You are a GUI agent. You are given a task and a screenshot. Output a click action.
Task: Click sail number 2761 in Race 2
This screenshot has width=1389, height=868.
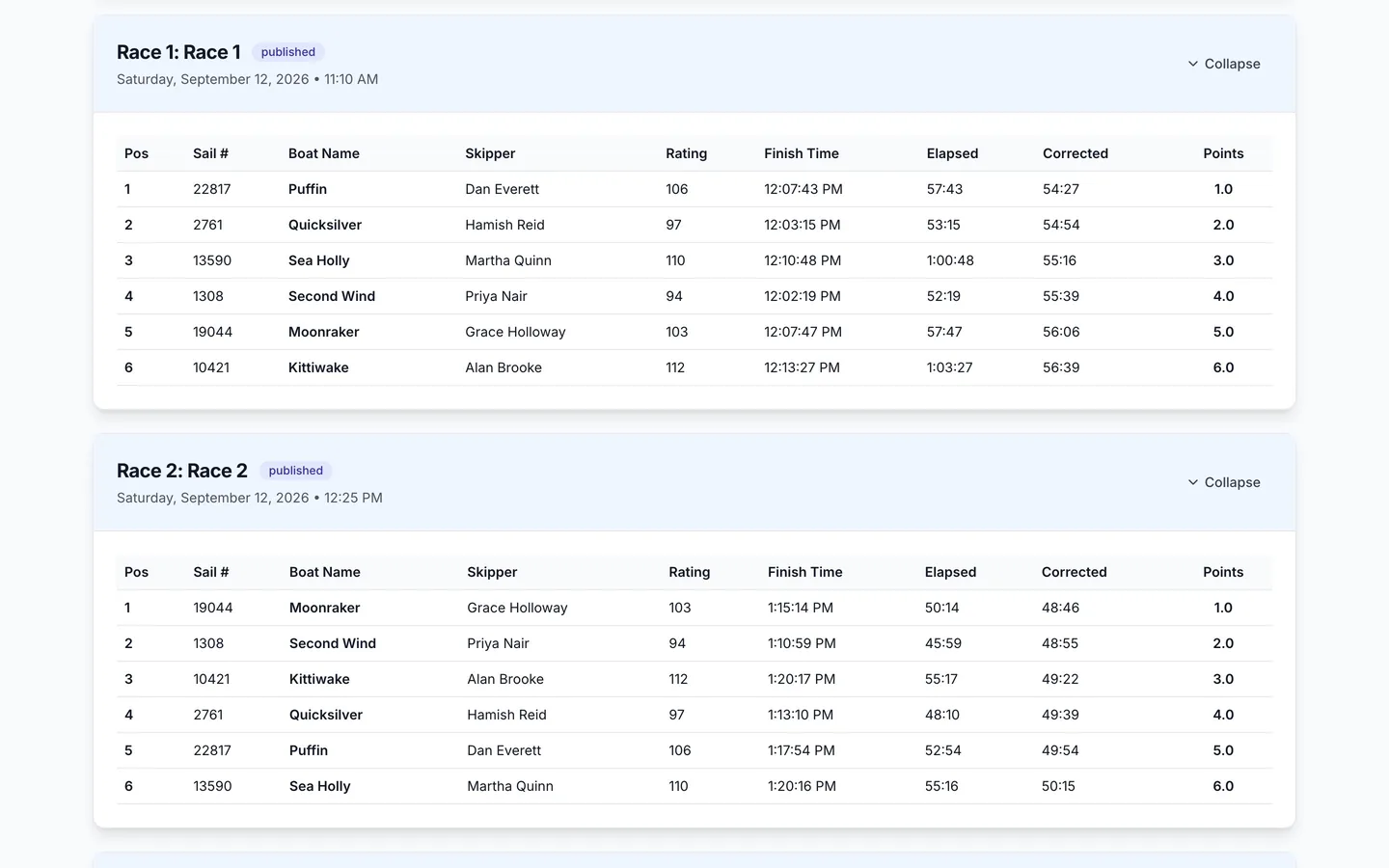[x=208, y=715]
